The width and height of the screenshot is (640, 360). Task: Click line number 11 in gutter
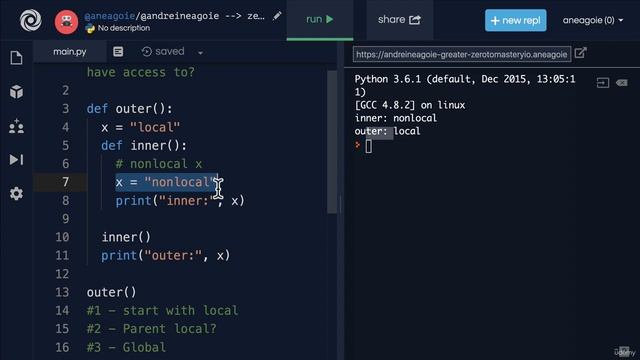tap(62, 256)
